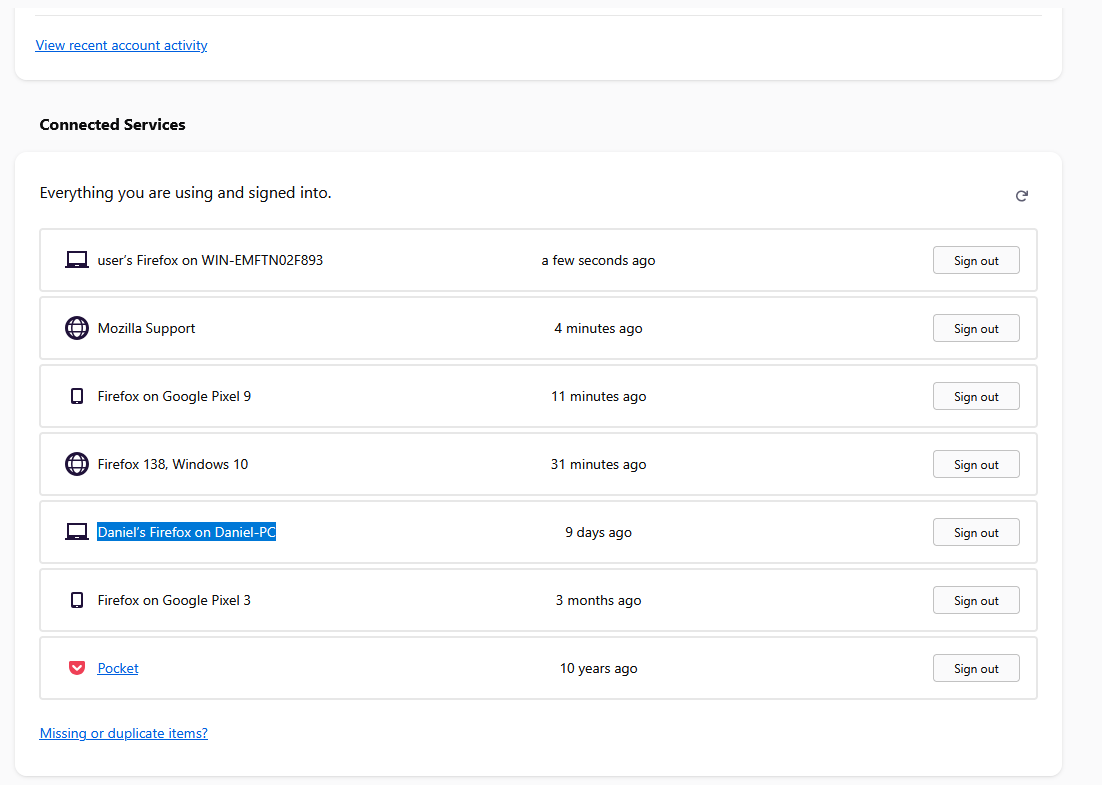This screenshot has height=785, width=1102.
Task: Click Firefox 138, Windows 10 text
Action: pyautogui.click(x=173, y=465)
